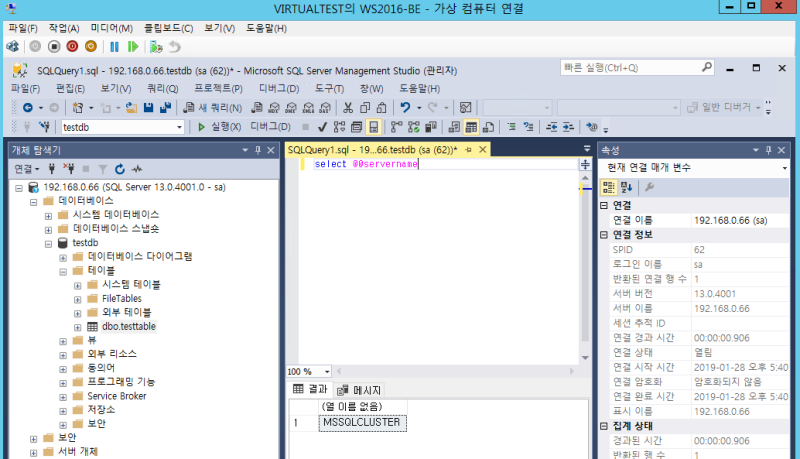
Task: Toggle alphabetical sort in Properties panel
Action: pos(626,188)
